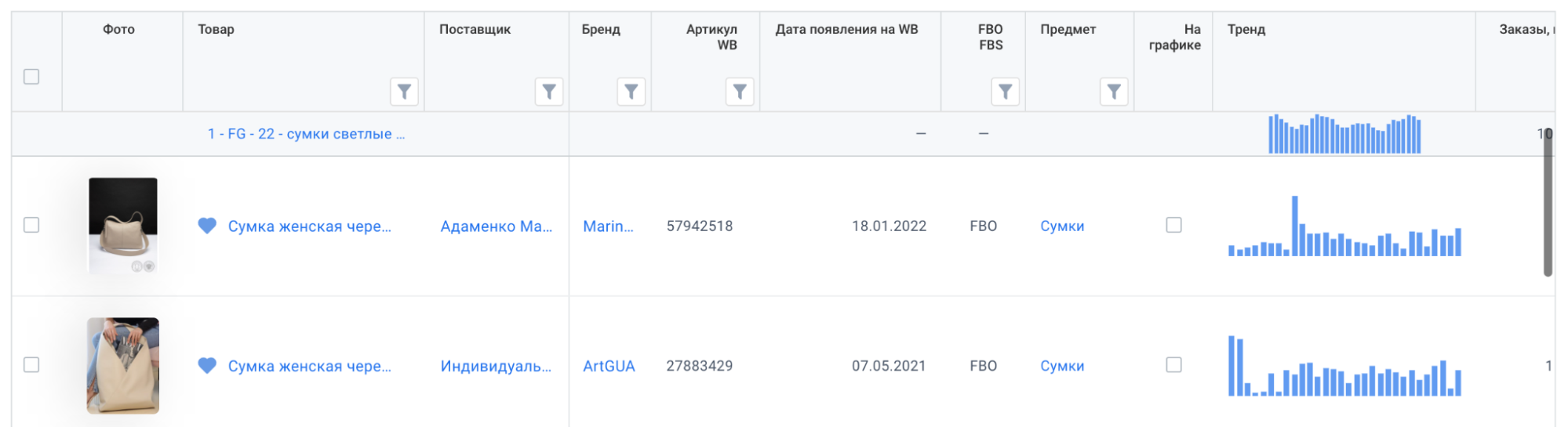The image size is (1568, 427).
Task: Open filter for the FBO FBS column
Action: pyautogui.click(x=1005, y=92)
